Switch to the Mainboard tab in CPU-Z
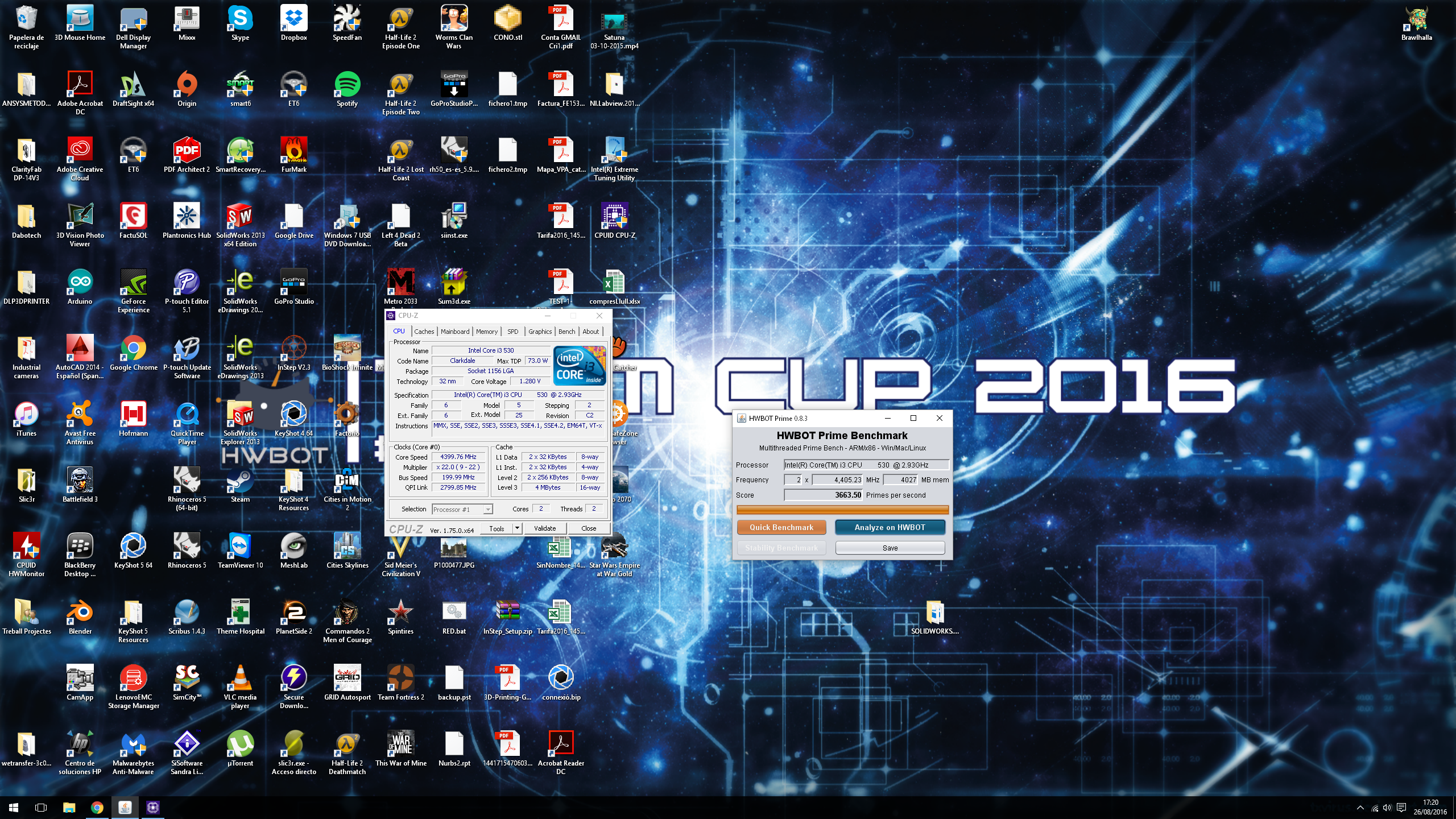 click(455, 332)
